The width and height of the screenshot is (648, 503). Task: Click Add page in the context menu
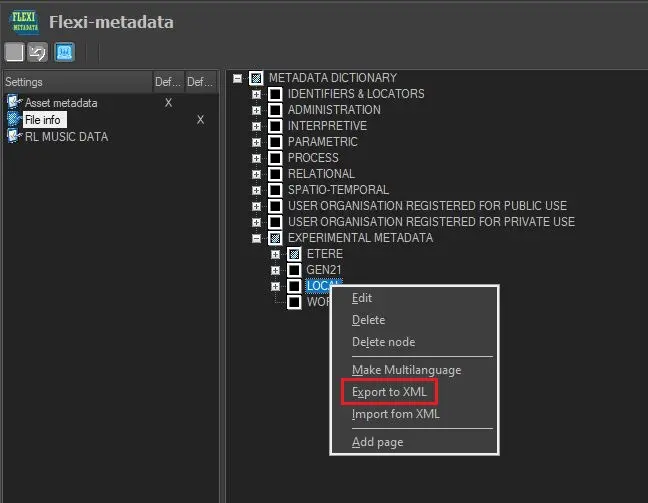(x=377, y=442)
